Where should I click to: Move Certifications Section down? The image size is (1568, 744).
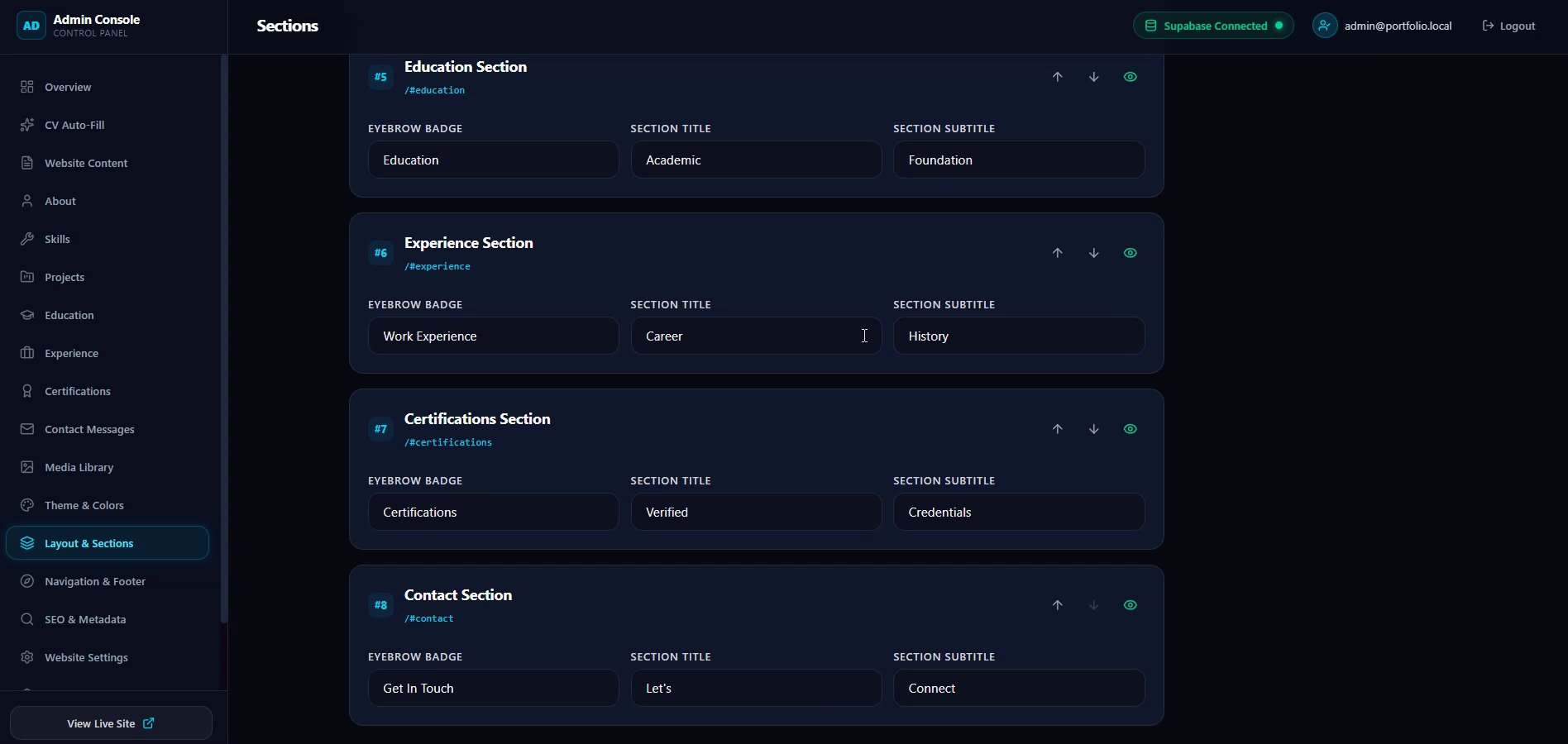pos(1094,429)
